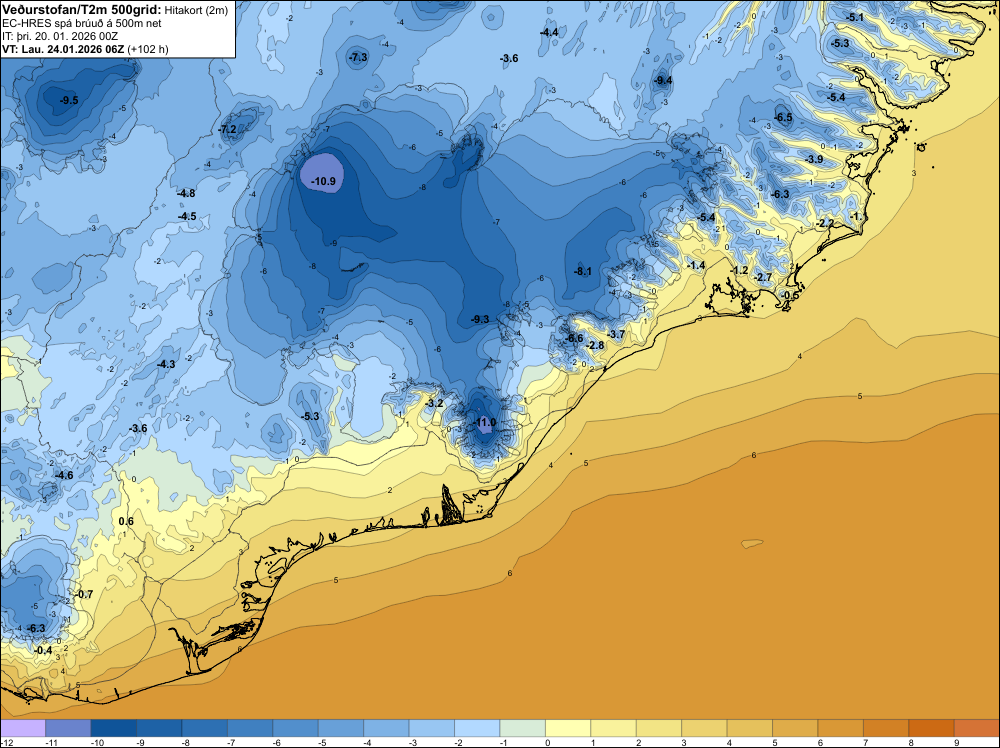1000x748 pixels.
Task: Select the legend swatch labeled -4
Action: pyautogui.click(x=386, y=728)
